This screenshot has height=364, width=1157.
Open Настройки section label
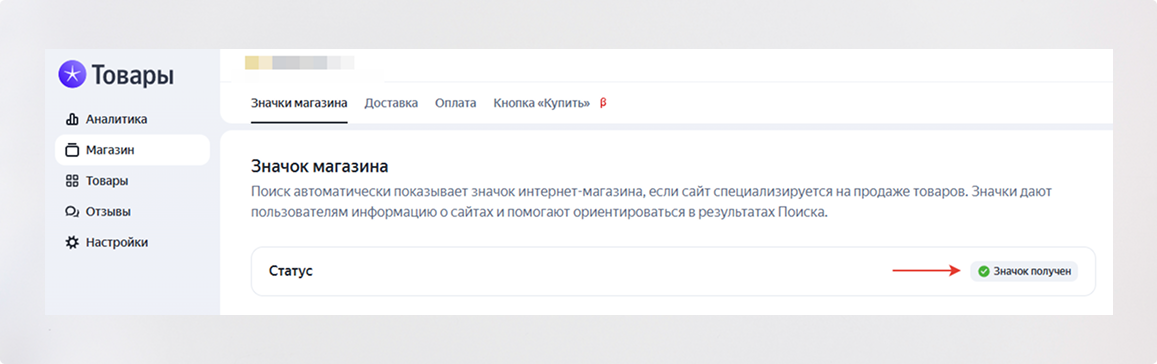[117, 242]
